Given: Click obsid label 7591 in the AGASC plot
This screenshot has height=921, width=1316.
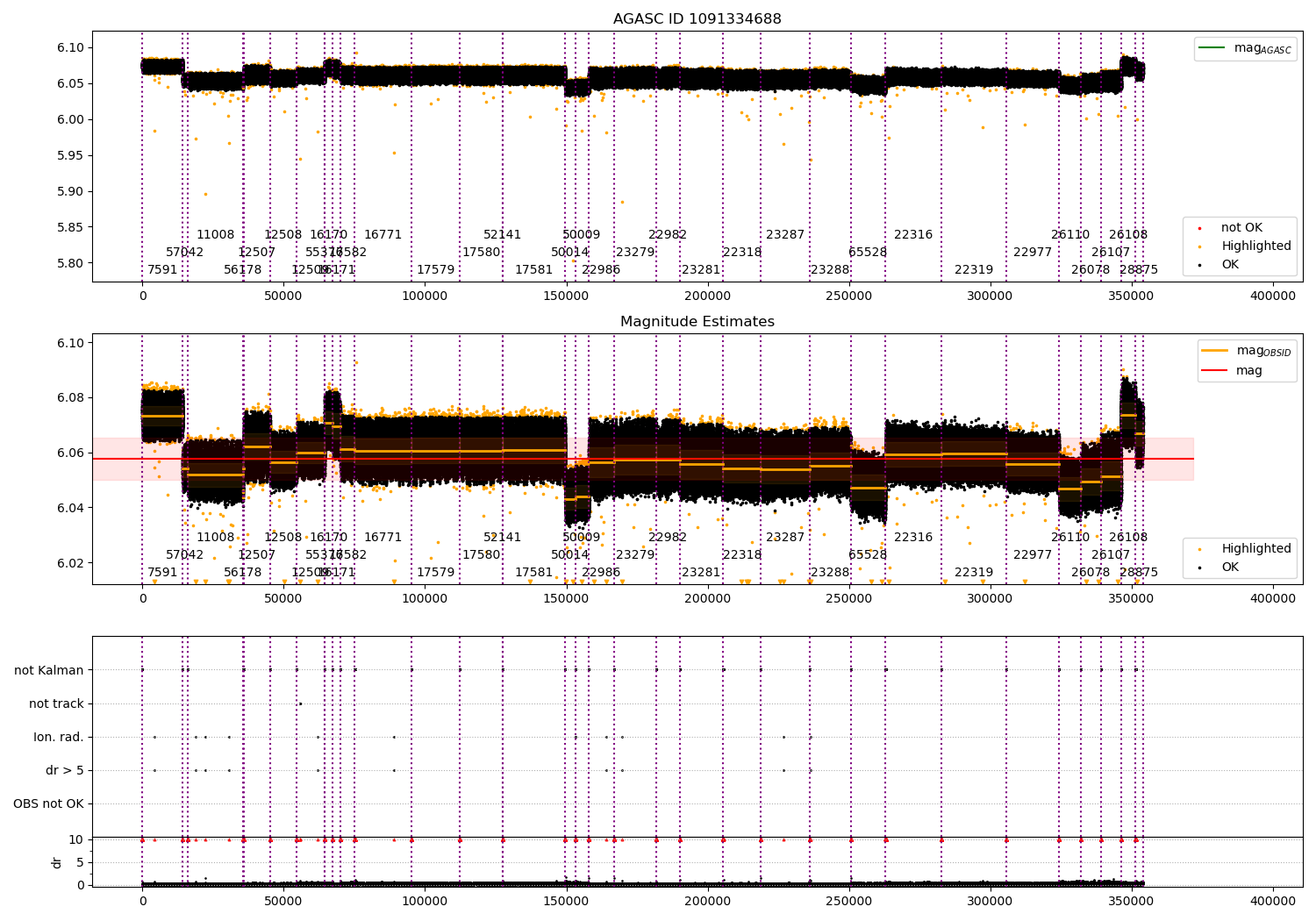Looking at the screenshot, I should (x=162, y=269).
